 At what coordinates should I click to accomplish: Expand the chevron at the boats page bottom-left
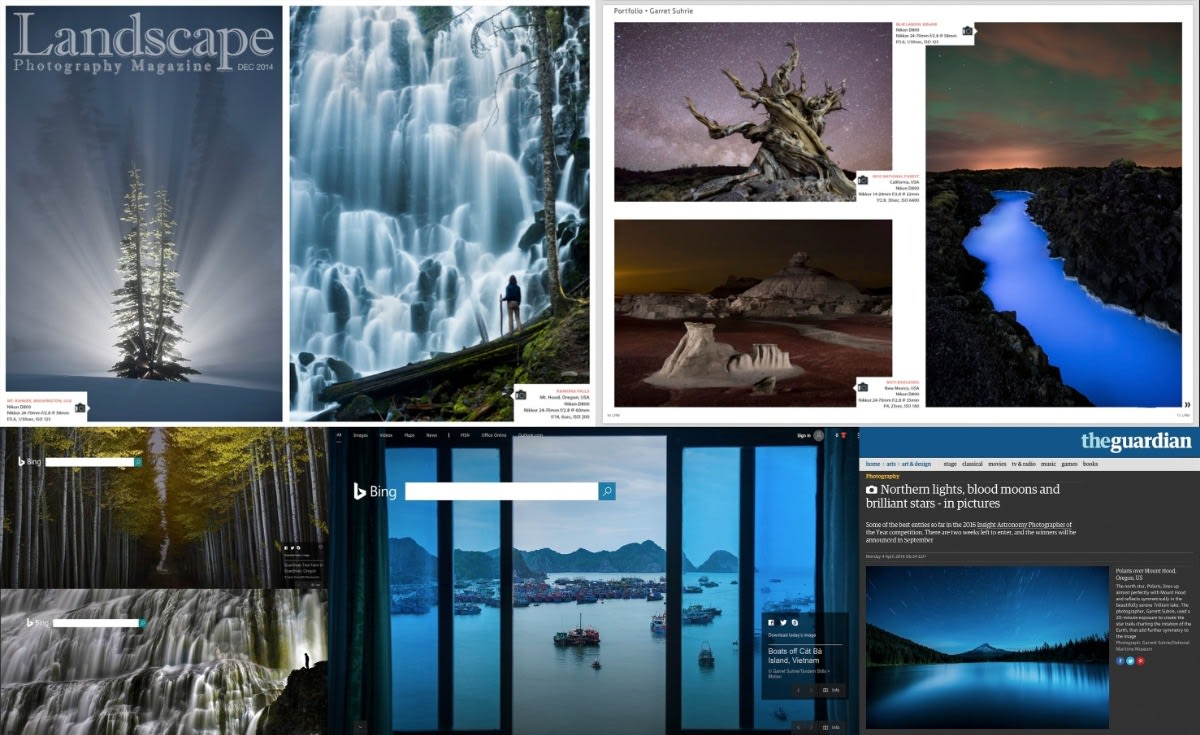coord(361,727)
